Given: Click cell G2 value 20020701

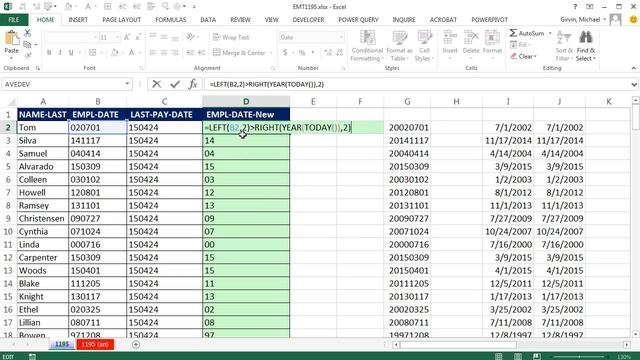Looking at the screenshot, I should [407, 128].
